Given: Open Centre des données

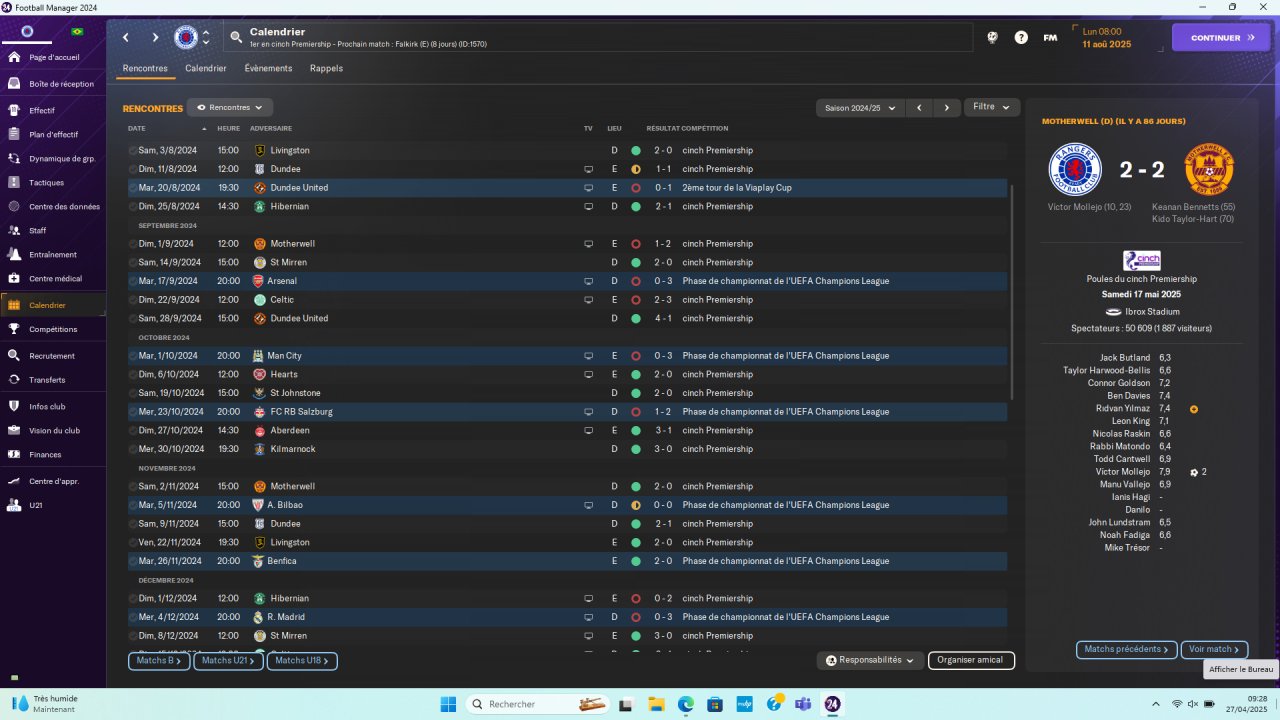Looking at the screenshot, I should 64,206.
